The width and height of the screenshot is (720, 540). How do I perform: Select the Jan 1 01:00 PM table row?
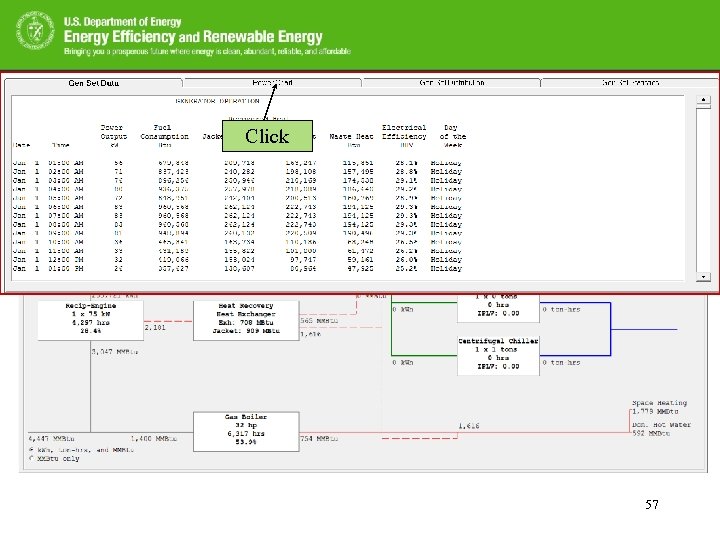237,268
